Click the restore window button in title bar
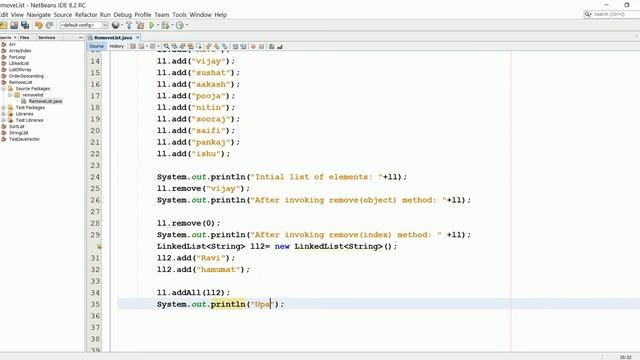Viewport: 640px width, 360px height. pos(627,5)
